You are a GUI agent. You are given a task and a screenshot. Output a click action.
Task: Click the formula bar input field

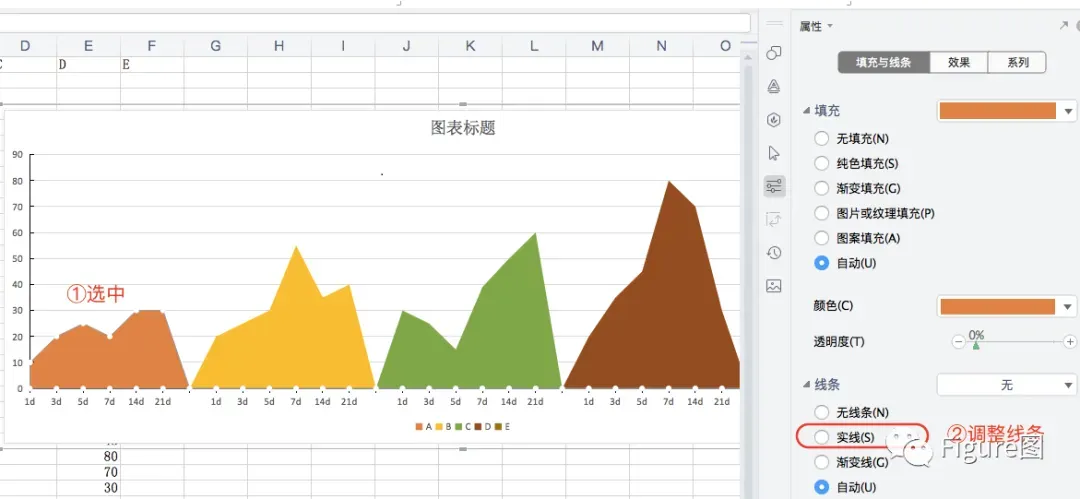(375, 23)
